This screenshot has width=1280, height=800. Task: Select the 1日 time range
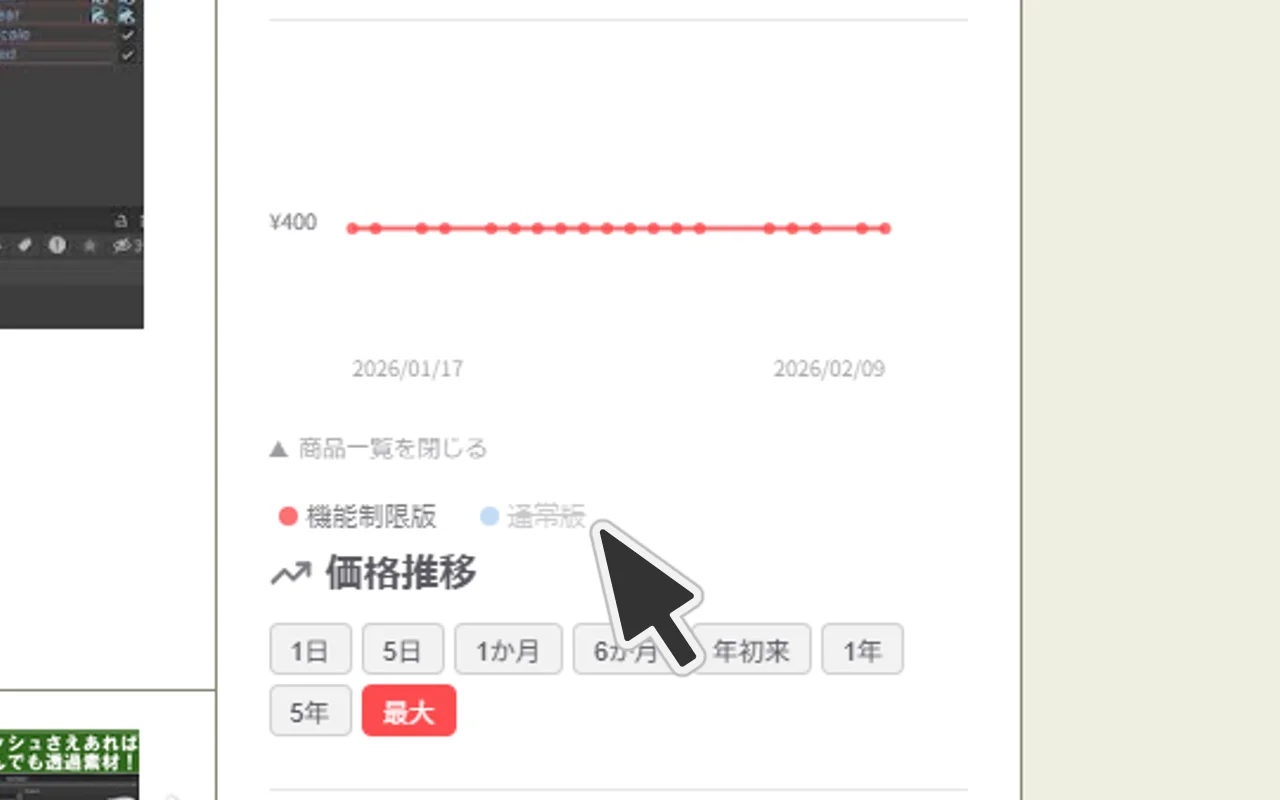(310, 649)
